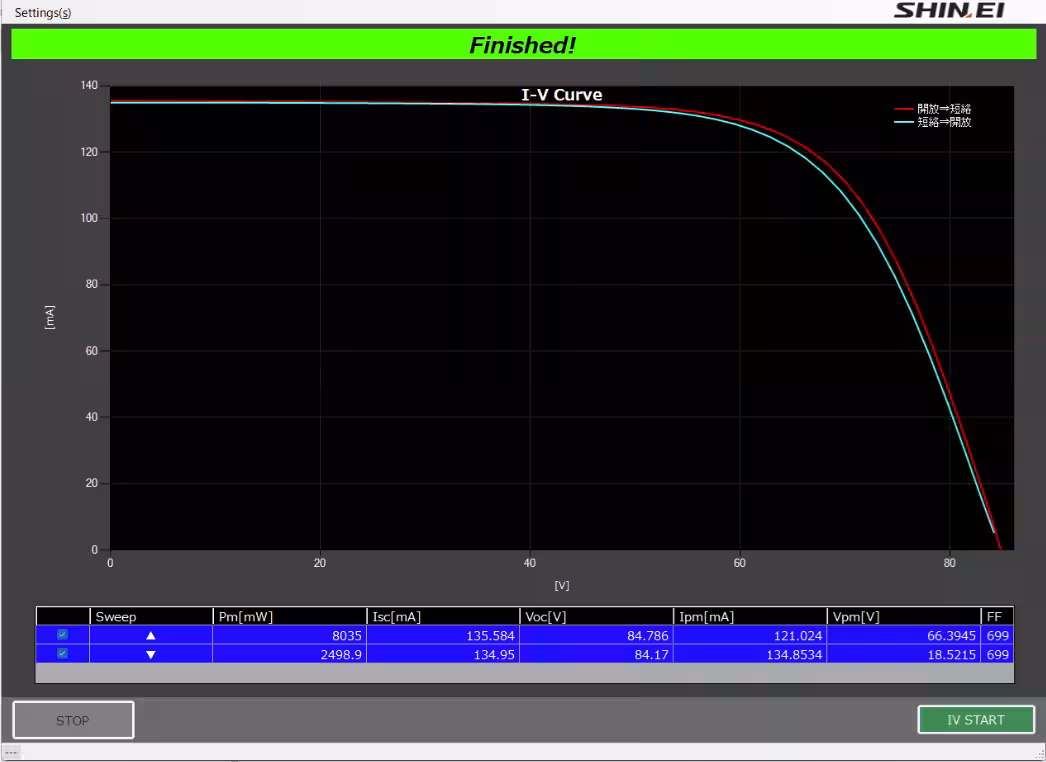Select the Pm value 2498.9 cell
1046x762 pixels.
pos(289,654)
